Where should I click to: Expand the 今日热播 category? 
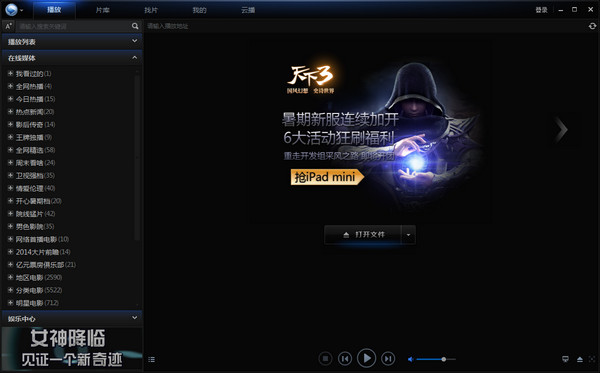pos(10,99)
